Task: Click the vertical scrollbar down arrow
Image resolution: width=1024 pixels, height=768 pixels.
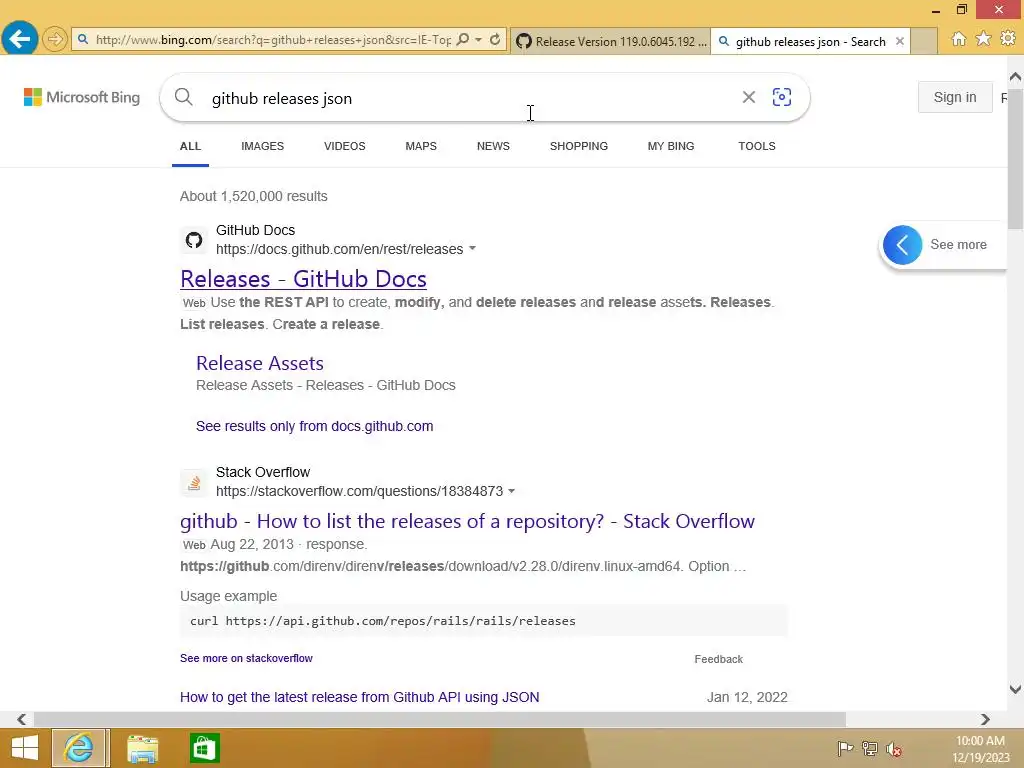Action: click(x=1015, y=689)
